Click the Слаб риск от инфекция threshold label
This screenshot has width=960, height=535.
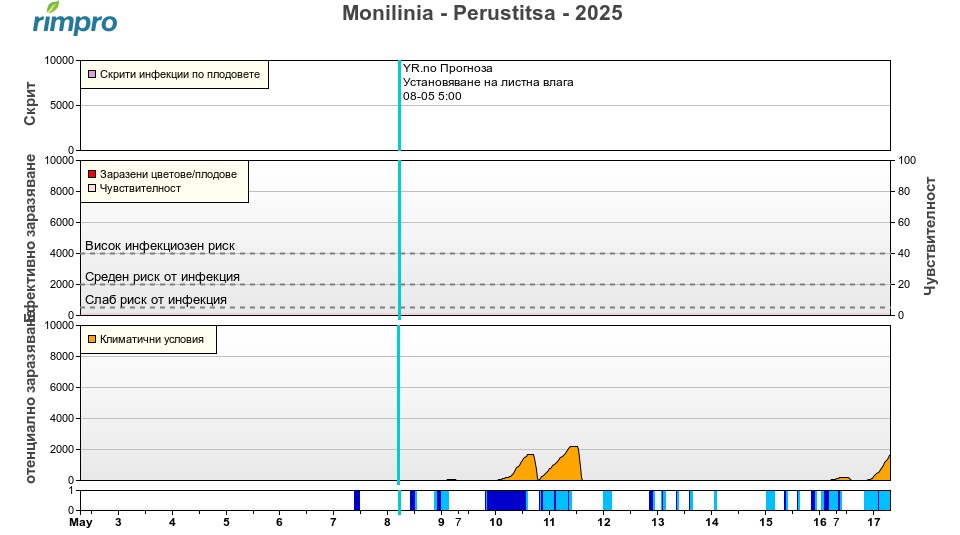pos(156,300)
